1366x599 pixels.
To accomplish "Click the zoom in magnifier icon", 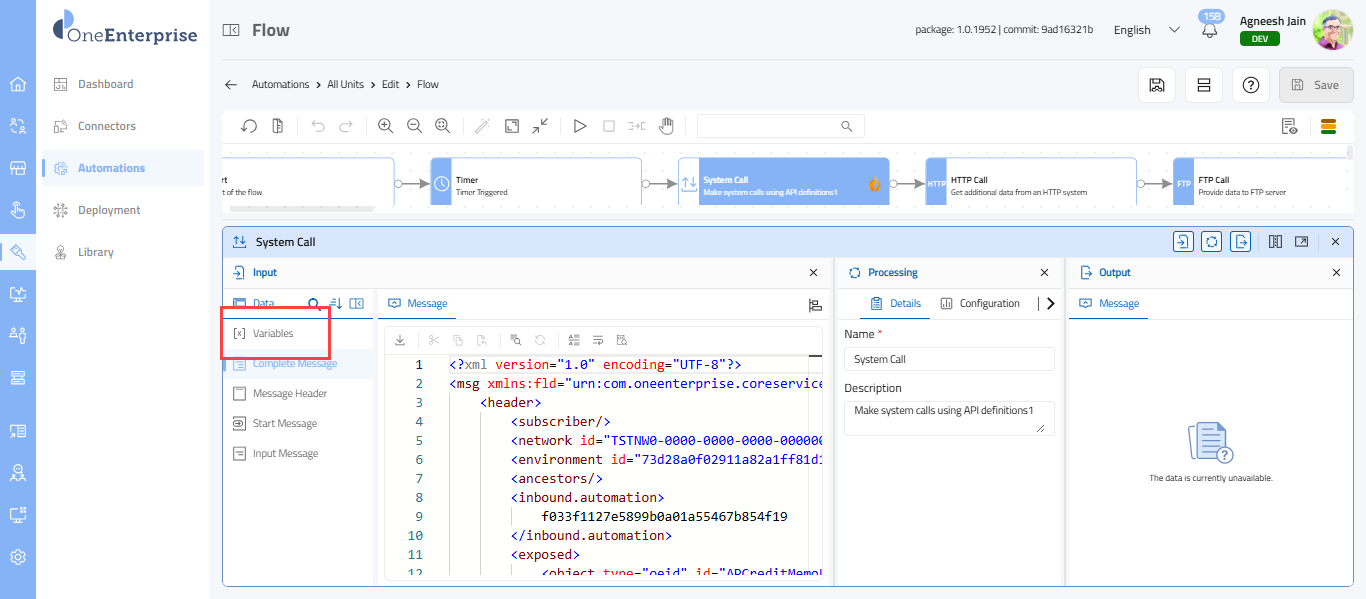I will [385, 126].
